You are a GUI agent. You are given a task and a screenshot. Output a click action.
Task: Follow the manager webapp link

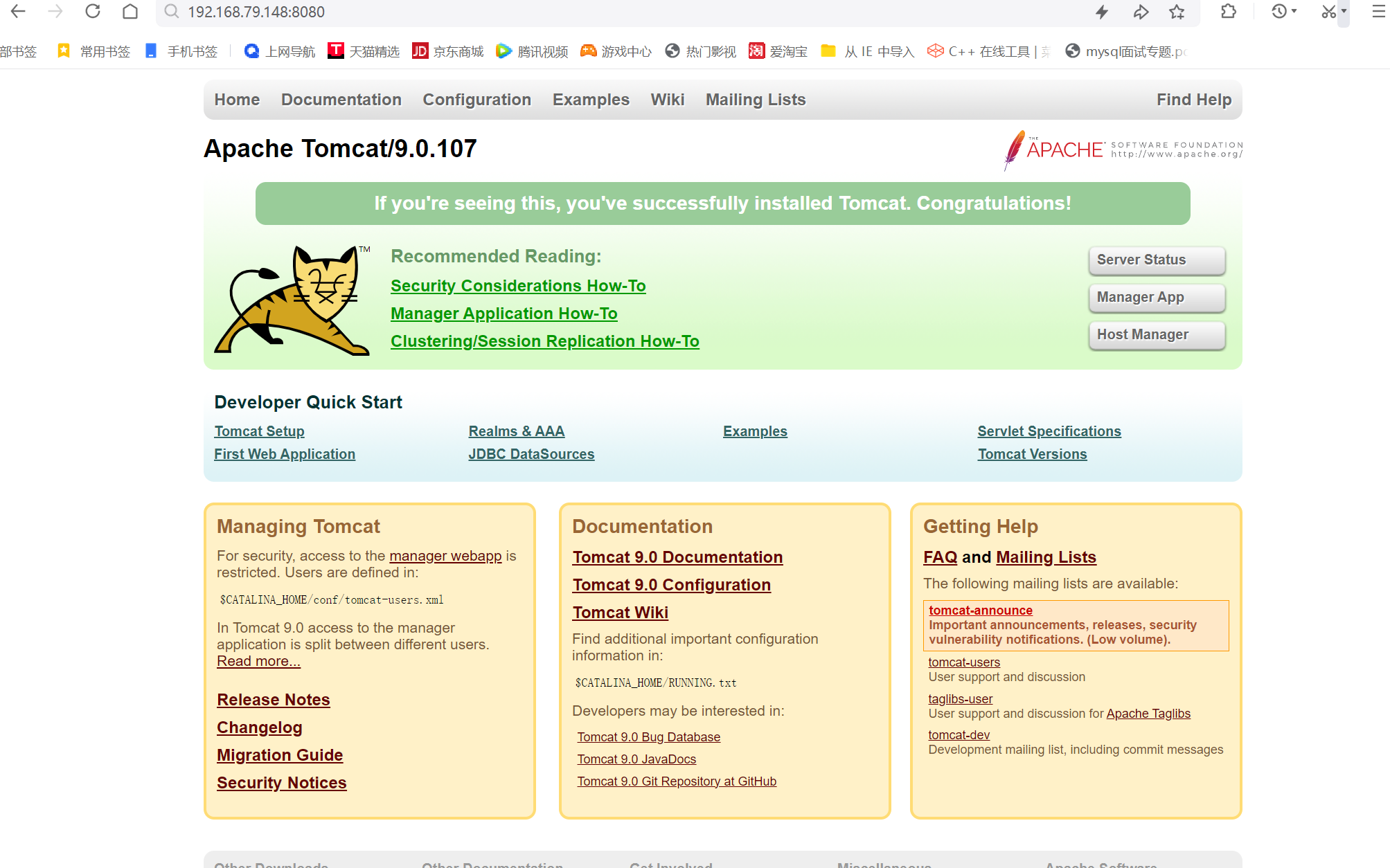pos(445,556)
